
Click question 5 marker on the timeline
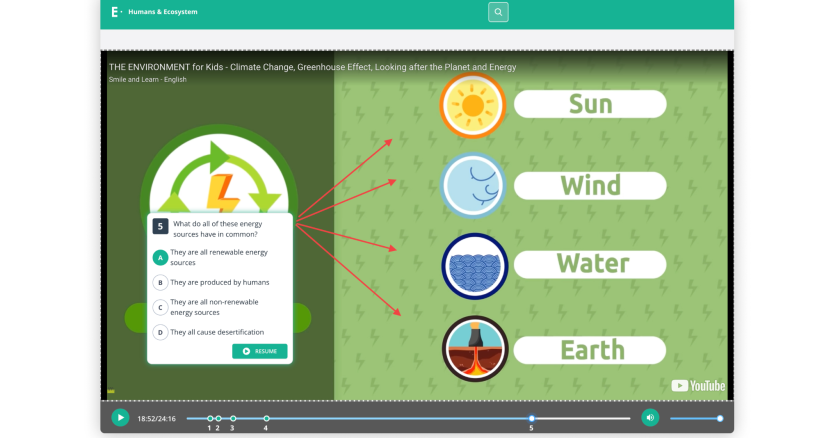coord(532,418)
